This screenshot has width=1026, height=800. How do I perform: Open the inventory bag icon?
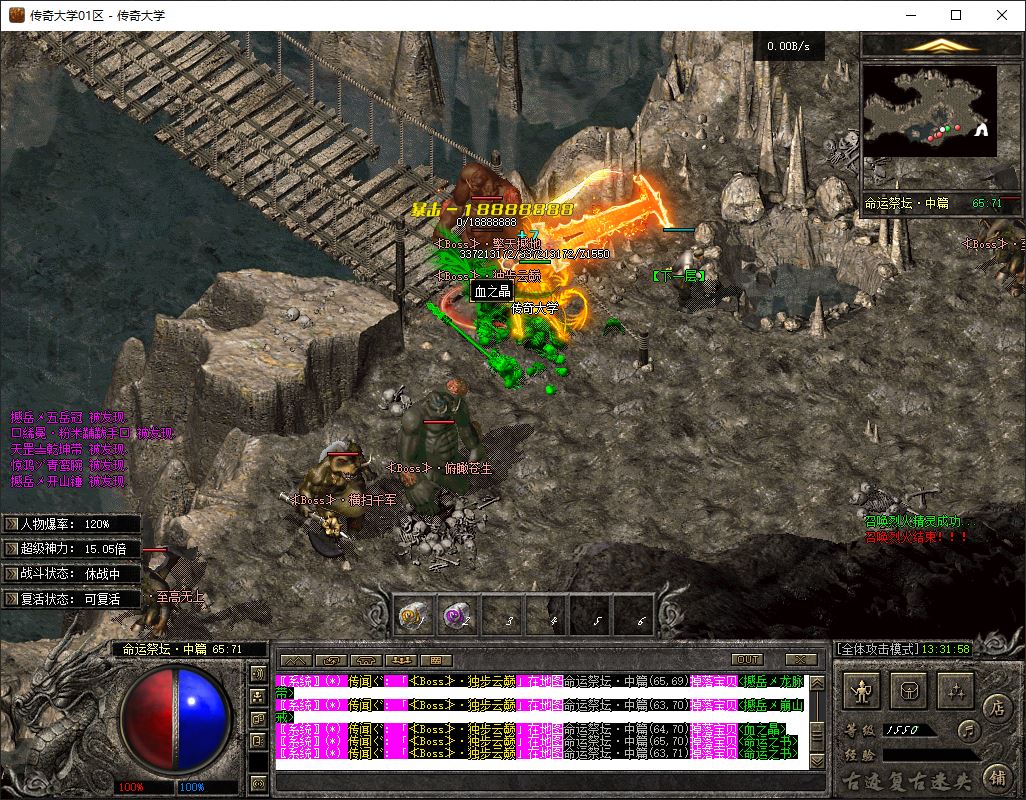tap(909, 691)
